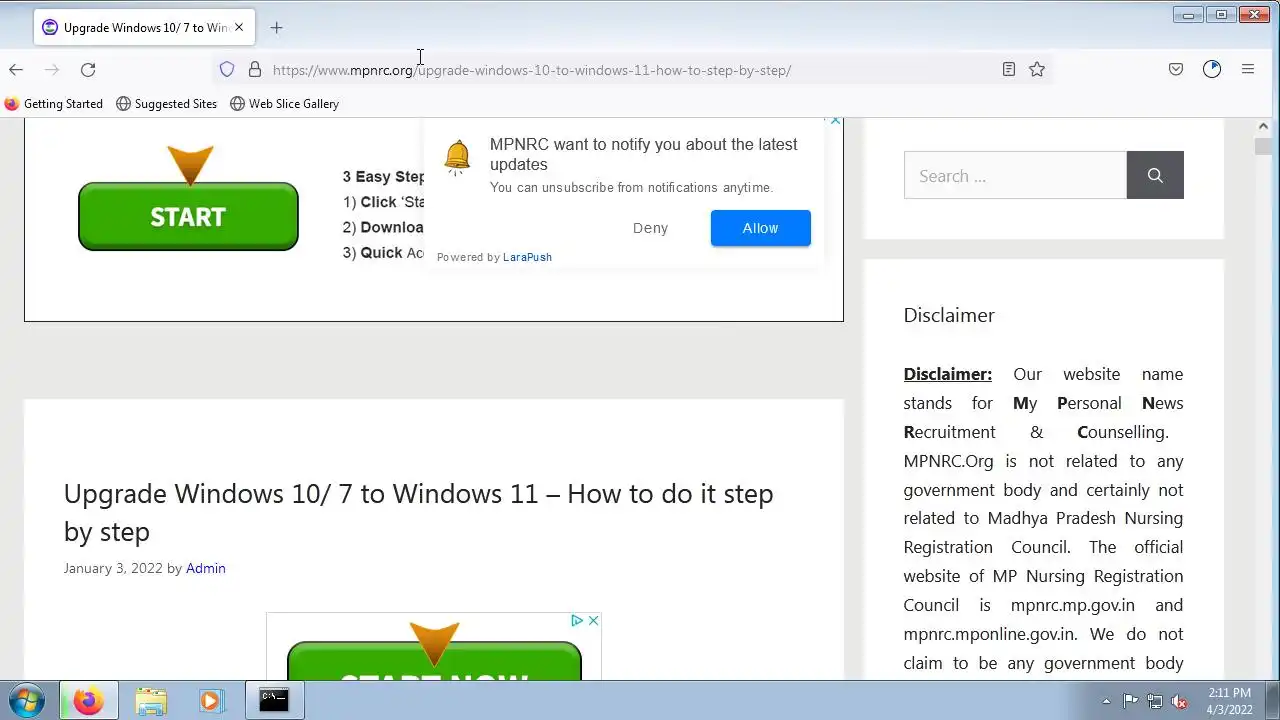Close the inline article ad
1280x720 pixels.
(x=593, y=620)
